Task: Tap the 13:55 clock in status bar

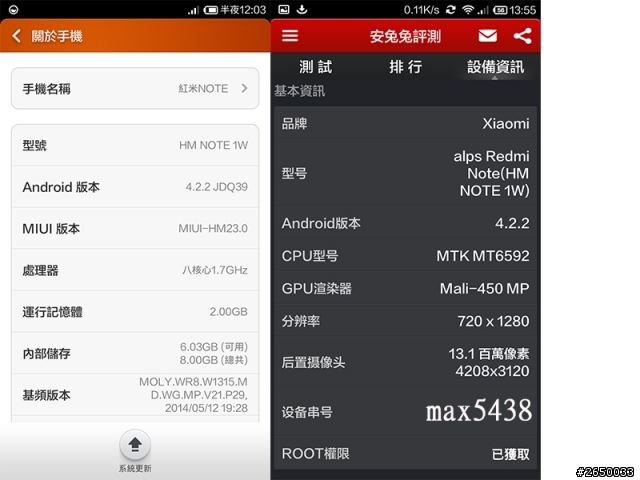Action: tap(522, 10)
